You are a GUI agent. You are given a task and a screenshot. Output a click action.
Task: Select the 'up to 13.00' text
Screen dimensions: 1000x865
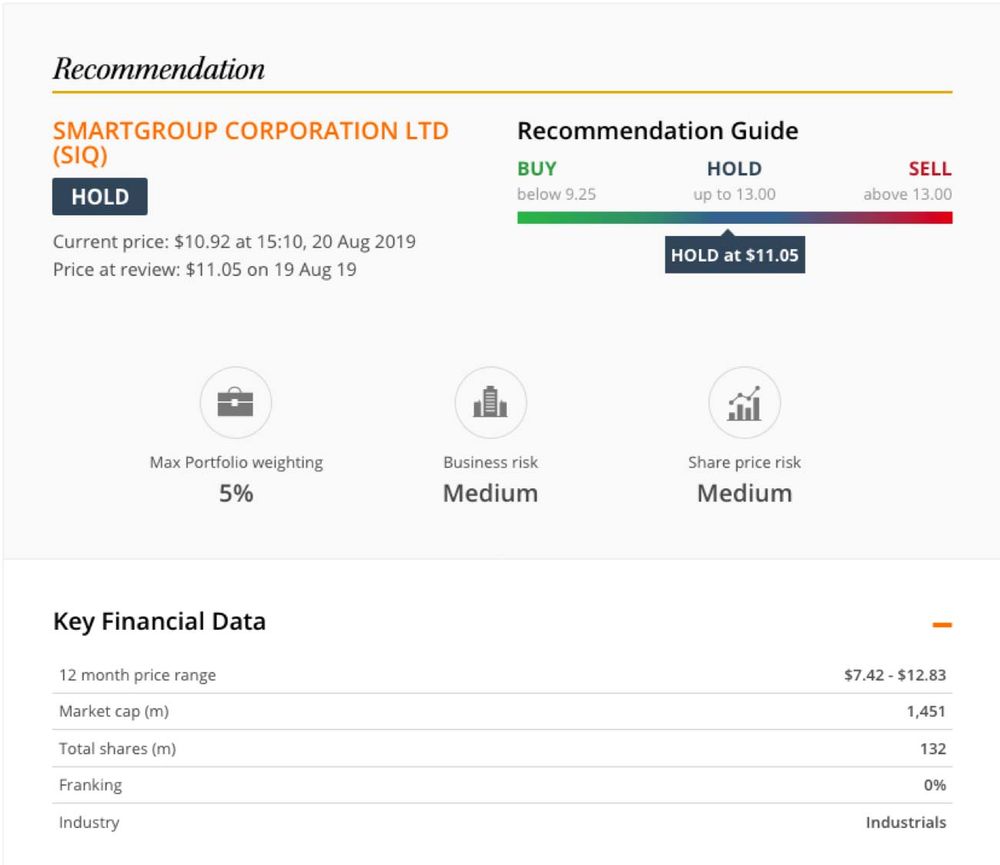tap(734, 194)
